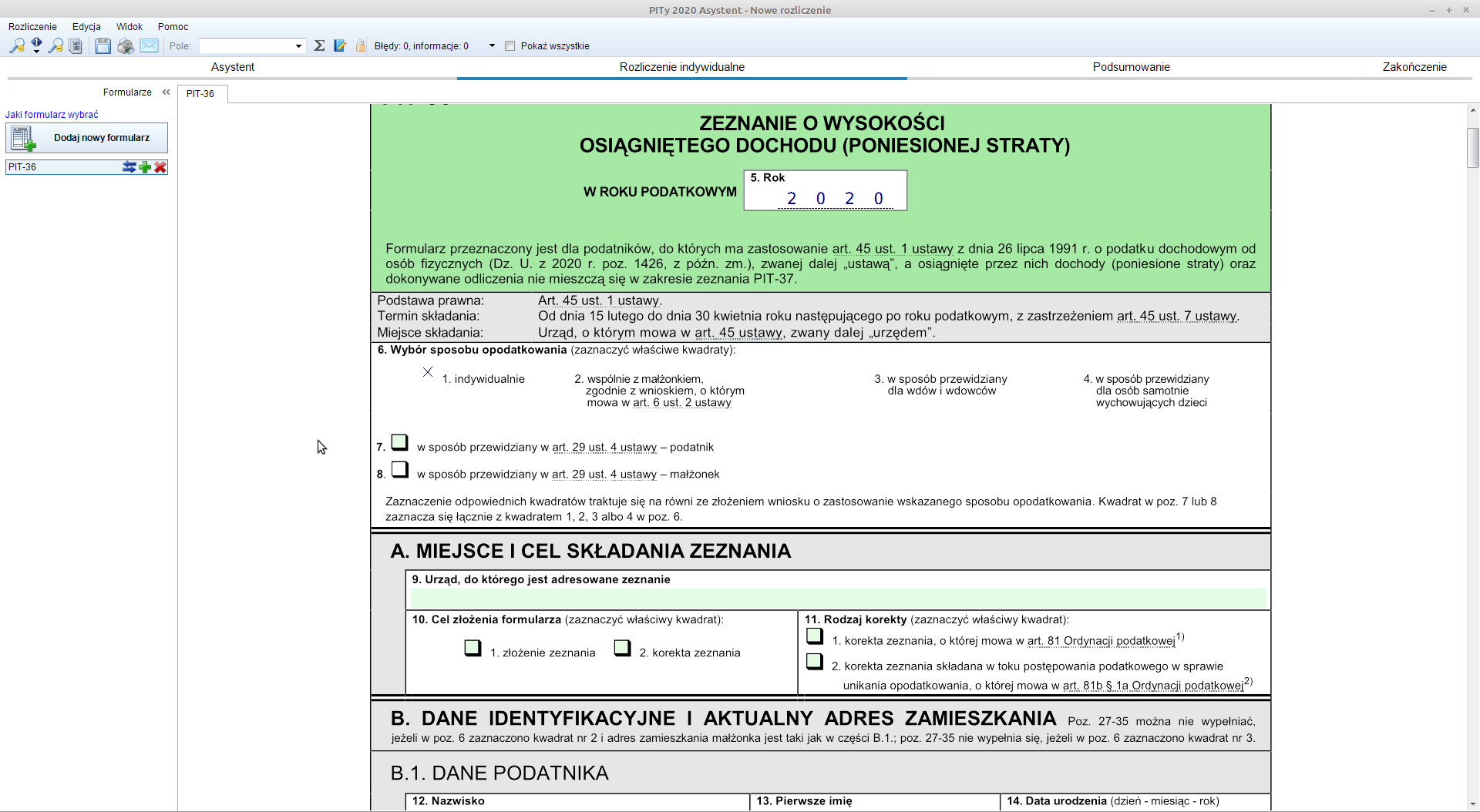Save the tax return with the floppy disk icon
1480x812 pixels.
tap(103, 46)
